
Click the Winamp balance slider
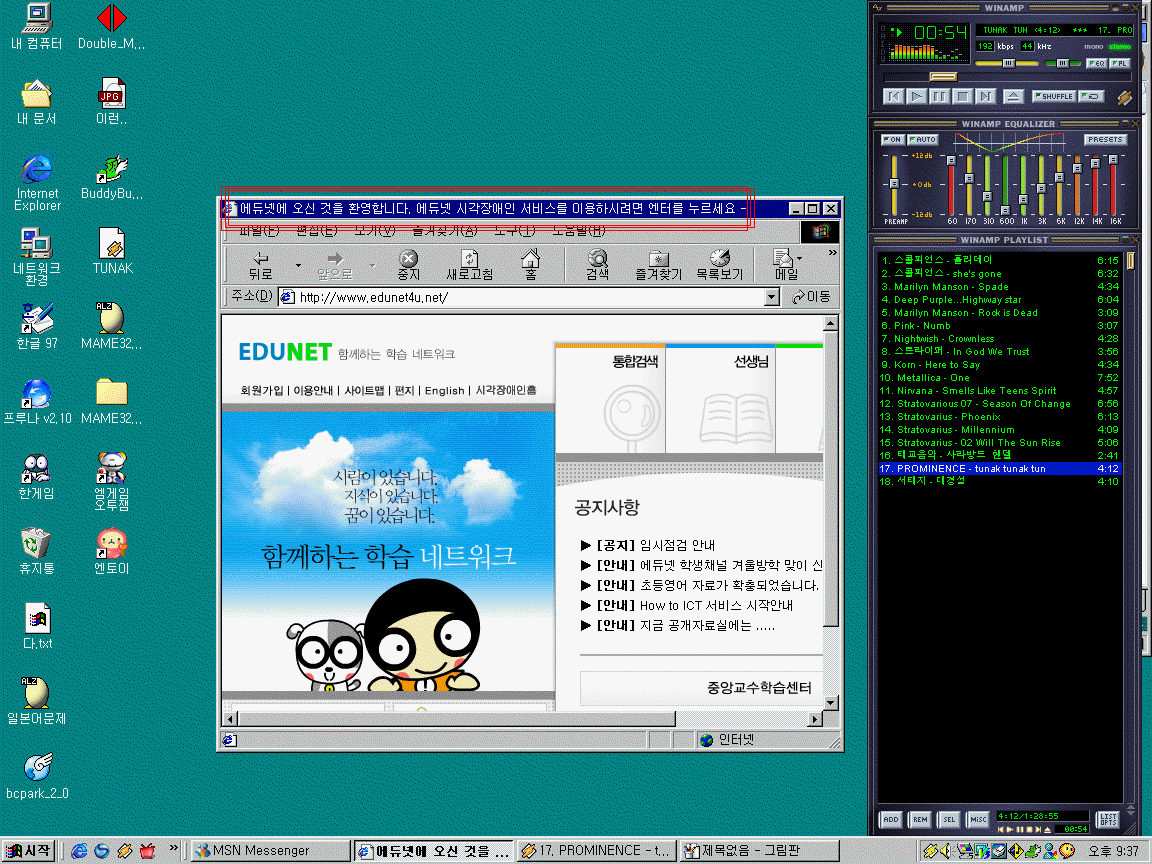[1061, 63]
